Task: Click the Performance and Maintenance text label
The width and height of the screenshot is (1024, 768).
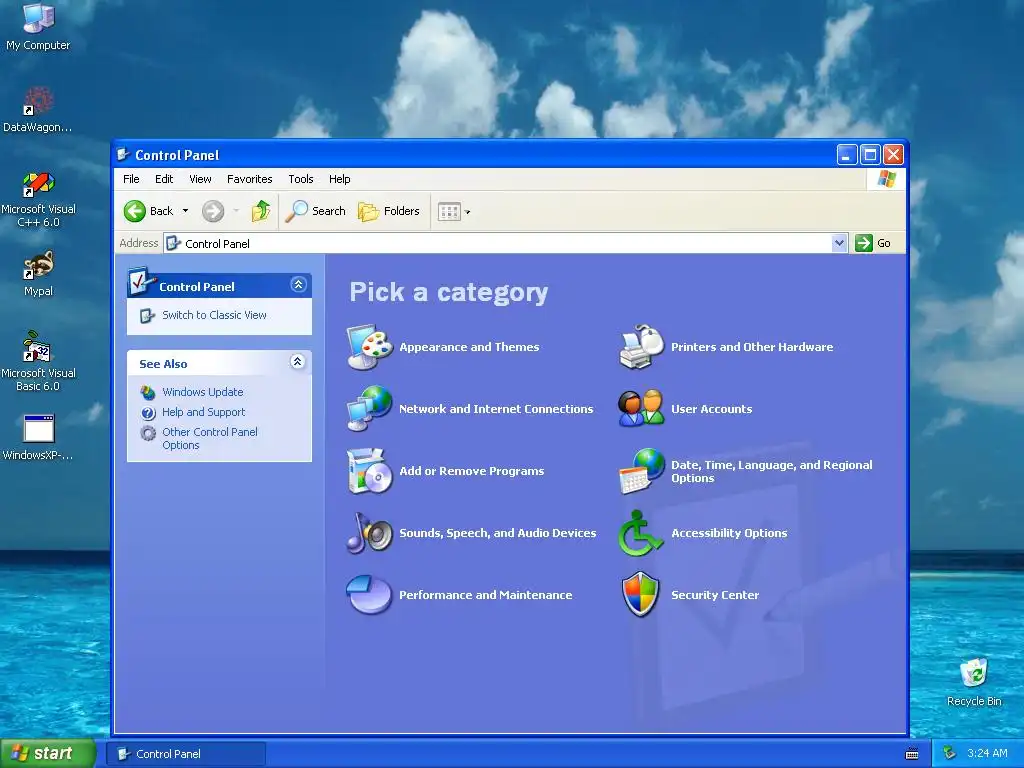Action: click(486, 595)
